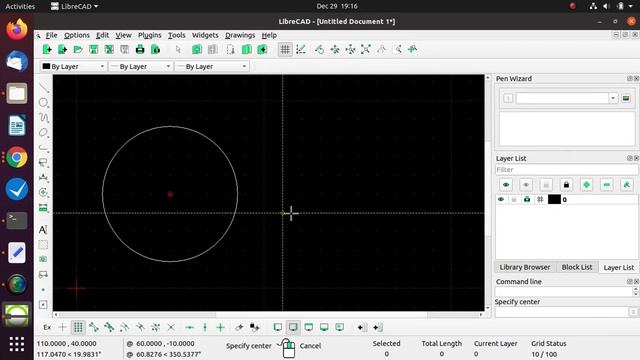This screenshot has width=640, height=360.
Task: Toggle exclusive snap mode Ex
Action: click(x=47, y=327)
